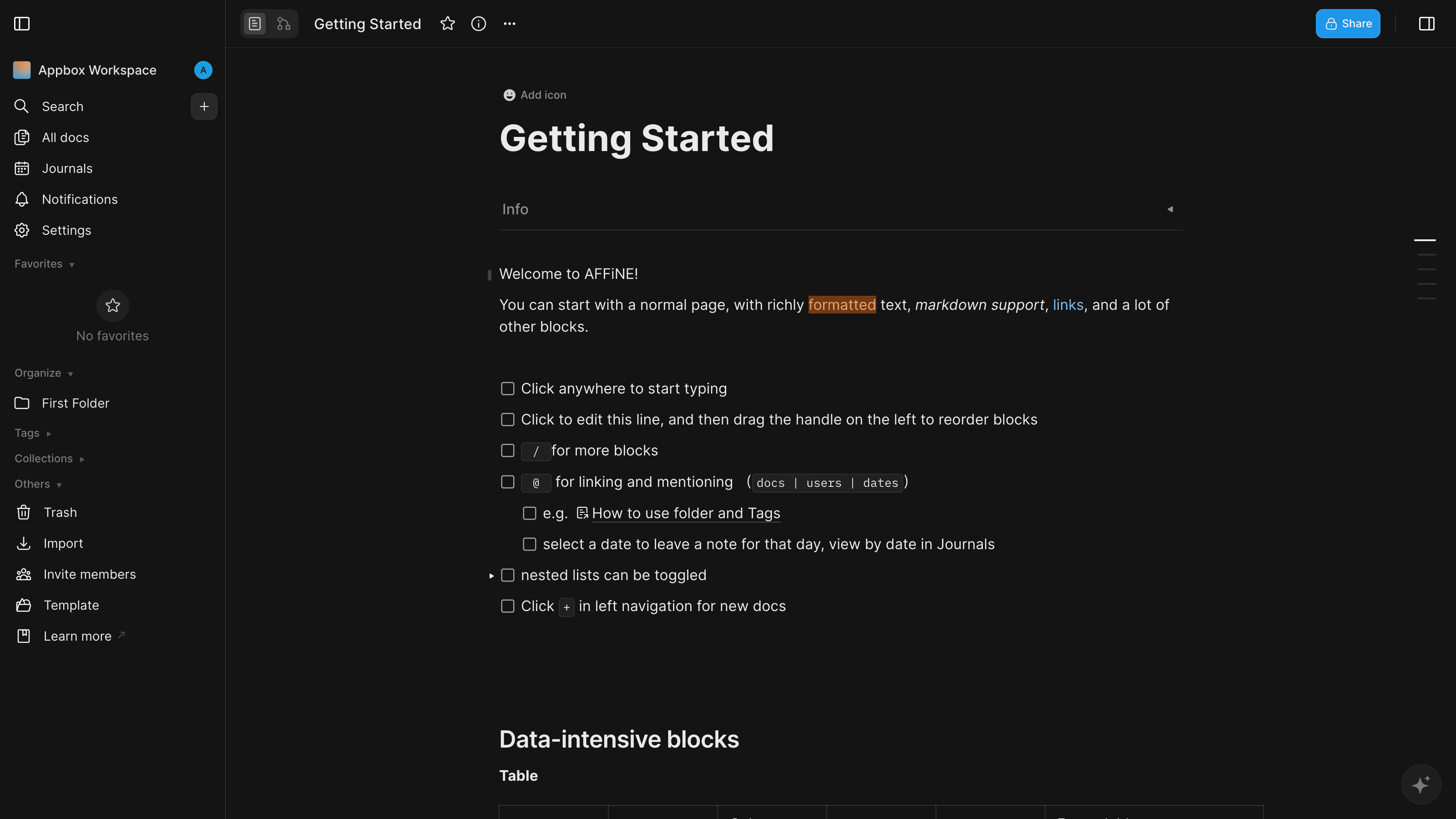Click the highlighted word 'formatted'
Image resolution: width=1456 pixels, height=819 pixels.
(842, 305)
